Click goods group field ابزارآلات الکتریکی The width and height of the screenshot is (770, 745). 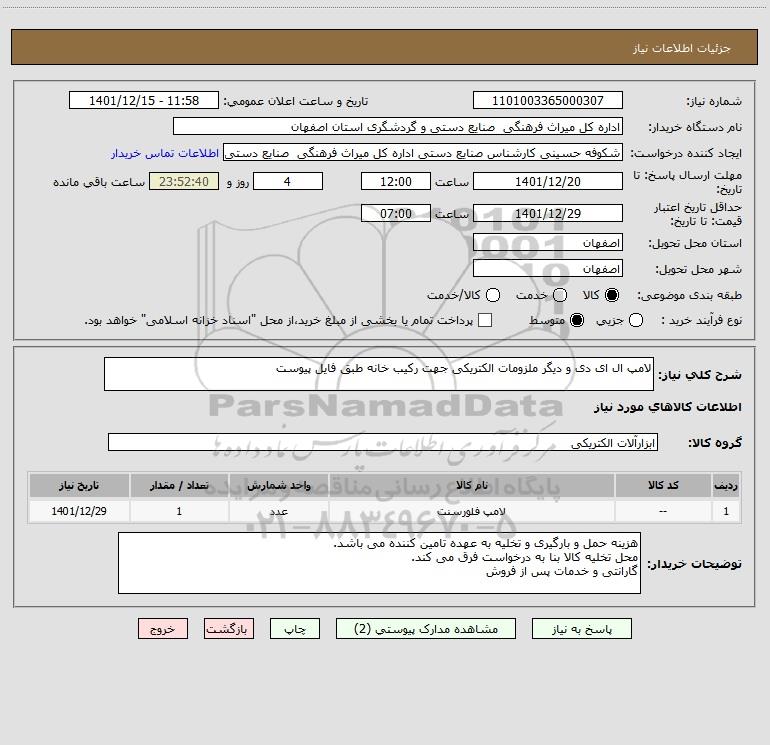point(383,442)
